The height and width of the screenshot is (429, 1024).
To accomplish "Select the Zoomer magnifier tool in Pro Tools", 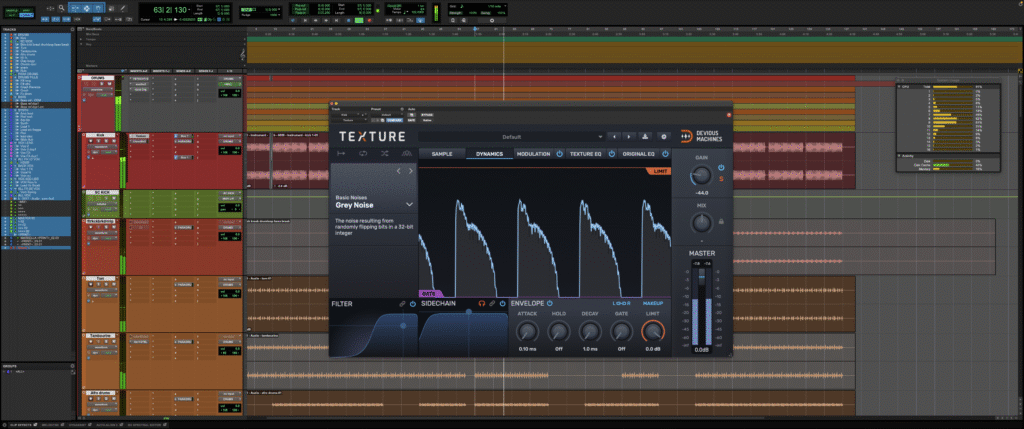I will click(x=61, y=8).
